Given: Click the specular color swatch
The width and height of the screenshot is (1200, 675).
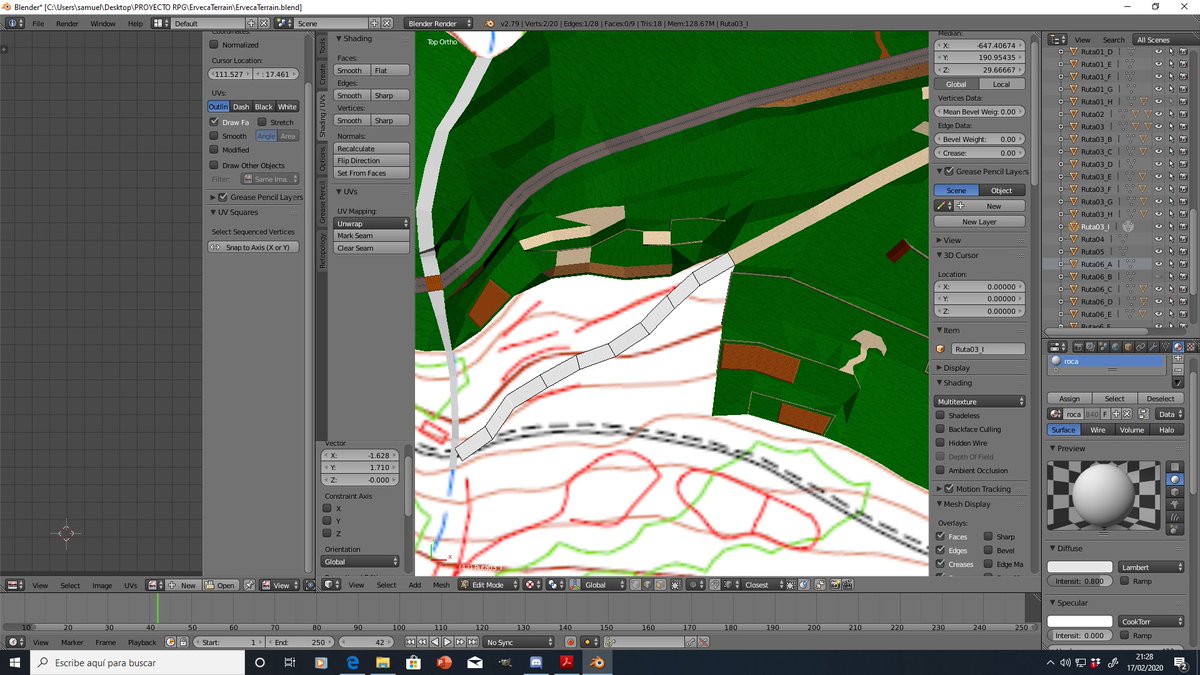Looking at the screenshot, I should (x=1080, y=621).
